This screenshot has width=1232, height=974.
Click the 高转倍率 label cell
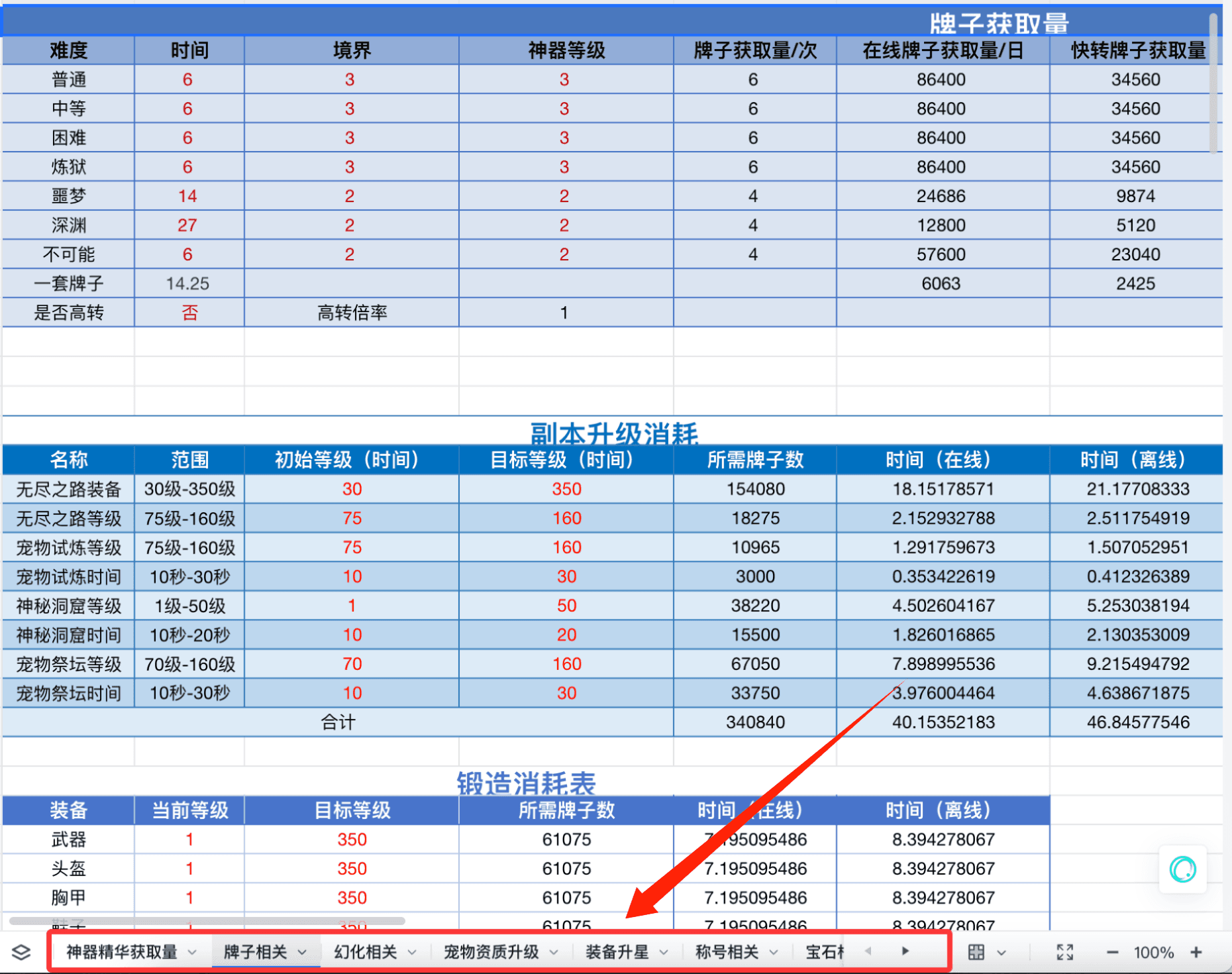click(352, 313)
